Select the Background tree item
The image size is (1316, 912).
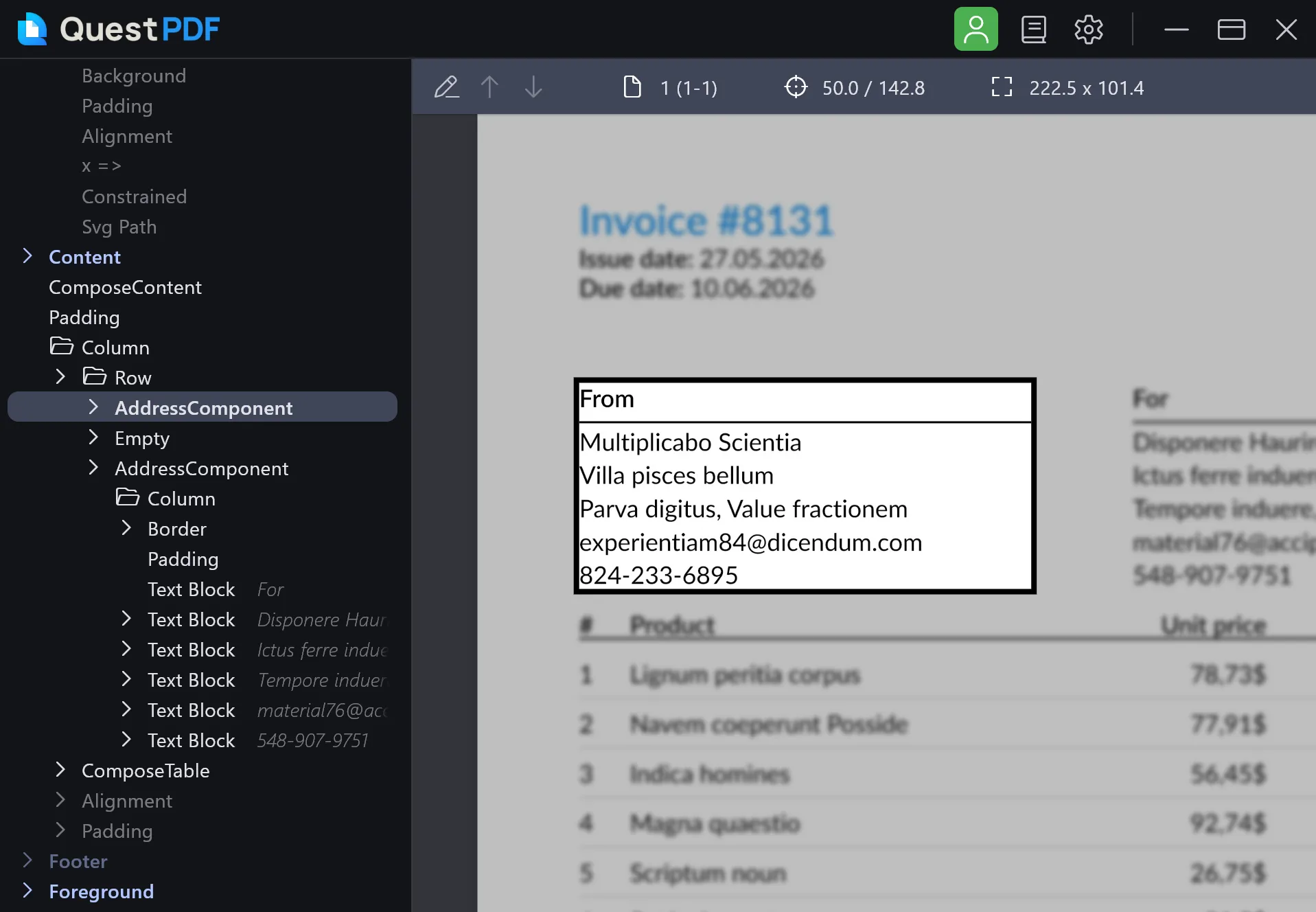coord(134,76)
